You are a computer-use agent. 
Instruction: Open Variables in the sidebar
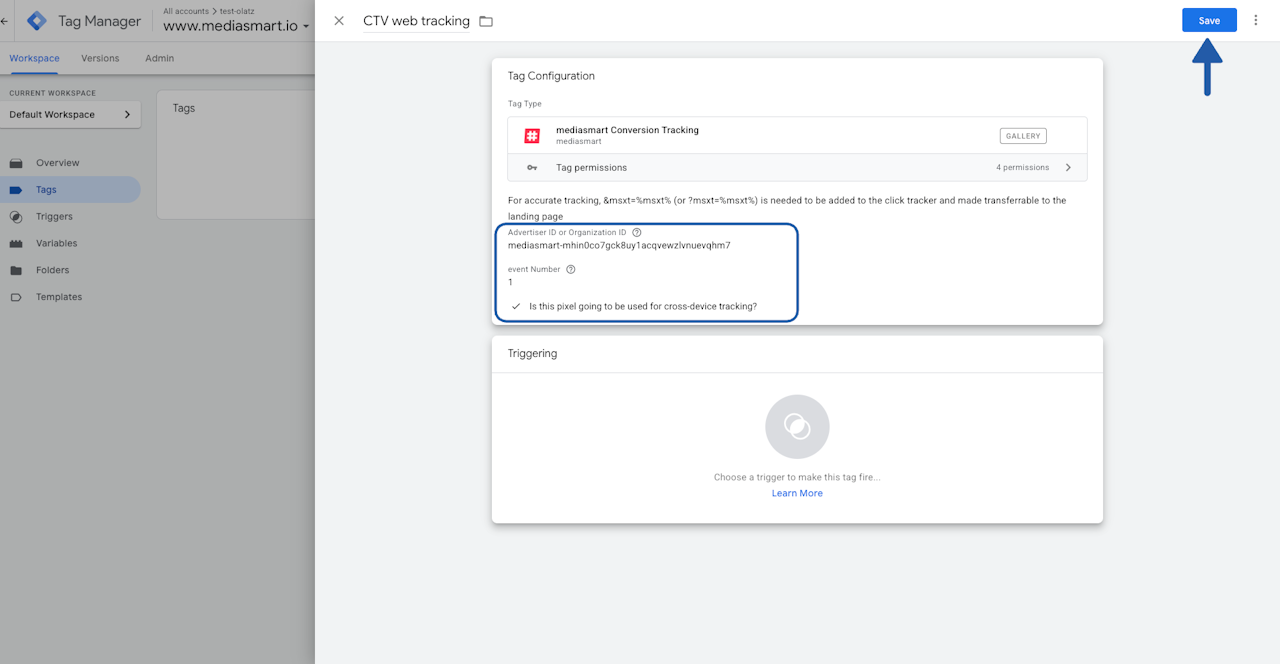click(56, 244)
